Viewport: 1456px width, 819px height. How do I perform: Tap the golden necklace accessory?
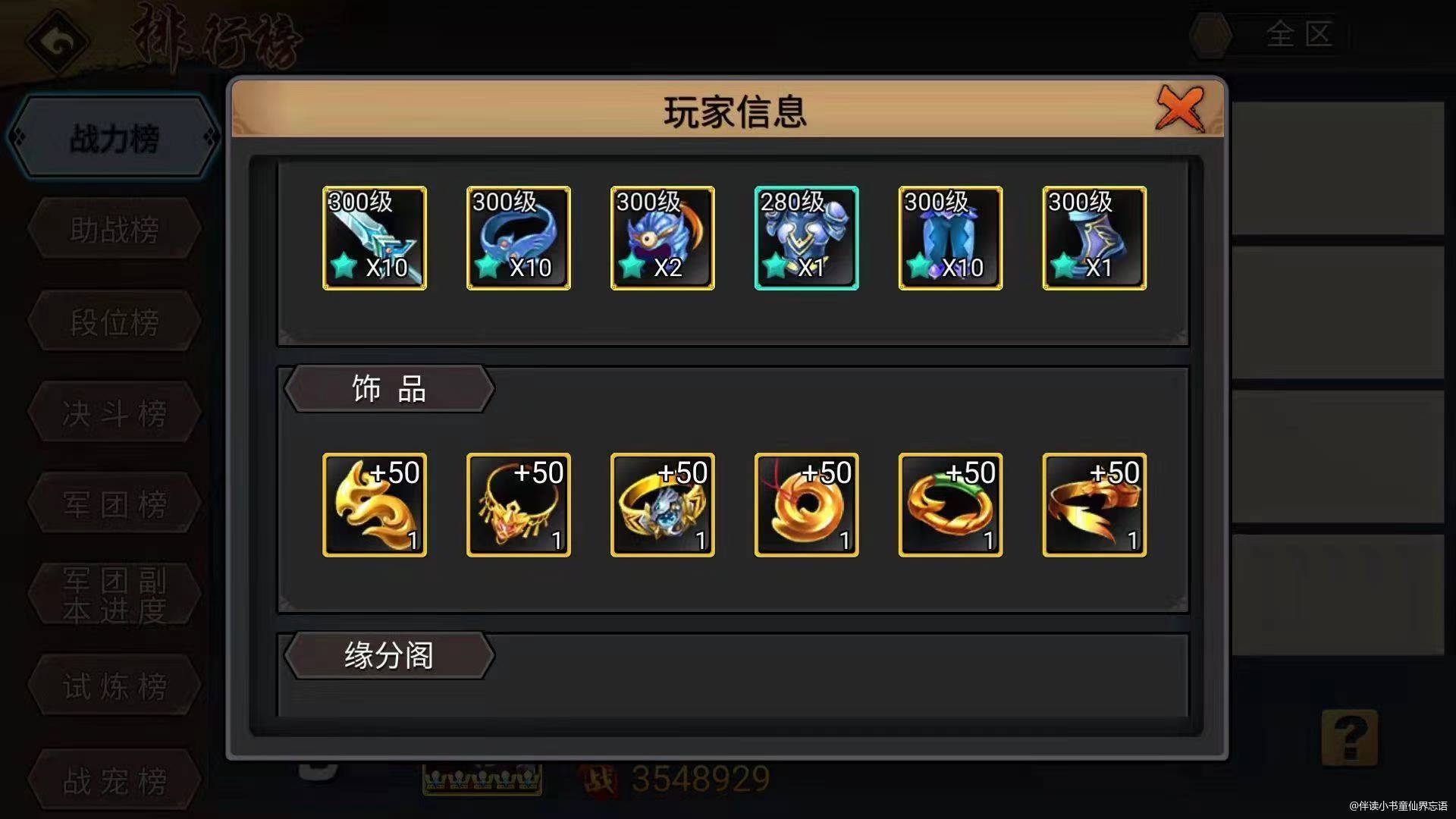coord(519,505)
